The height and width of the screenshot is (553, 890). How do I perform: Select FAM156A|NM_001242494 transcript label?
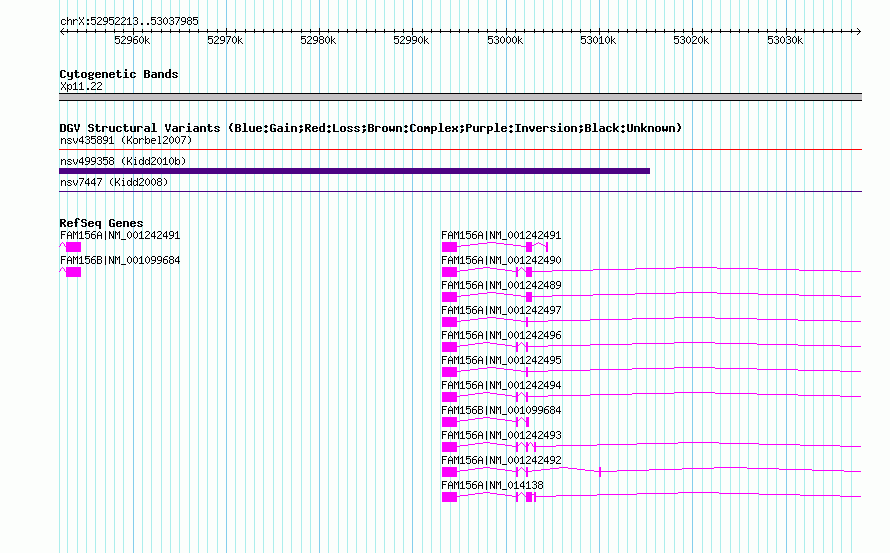pos(501,385)
